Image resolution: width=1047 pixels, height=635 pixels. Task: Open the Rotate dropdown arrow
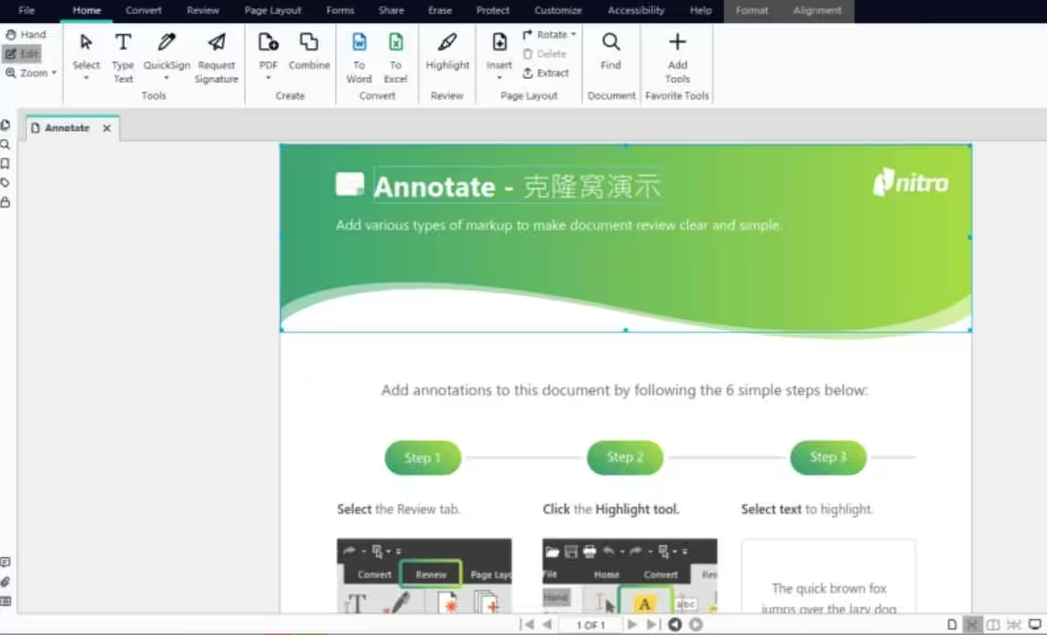tap(574, 34)
